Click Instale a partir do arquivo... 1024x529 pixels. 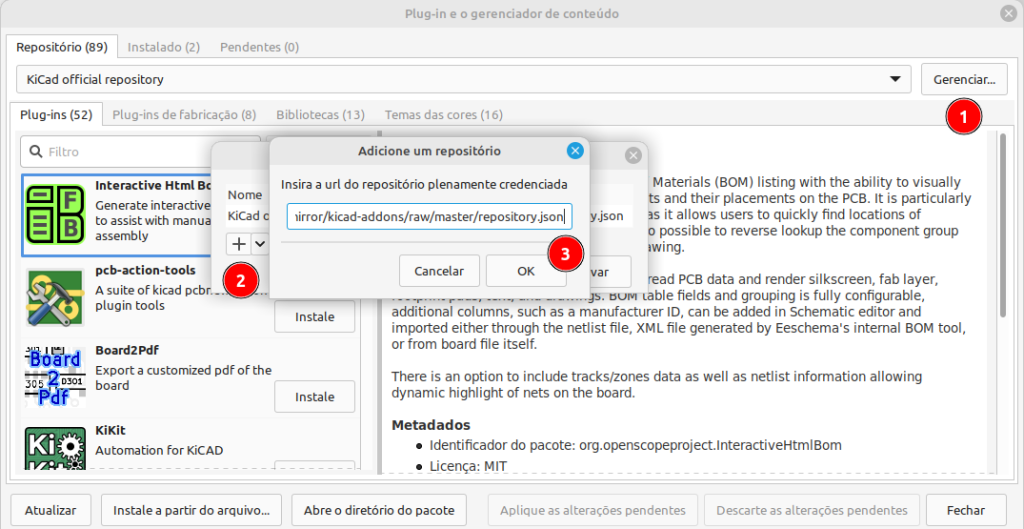click(x=191, y=510)
